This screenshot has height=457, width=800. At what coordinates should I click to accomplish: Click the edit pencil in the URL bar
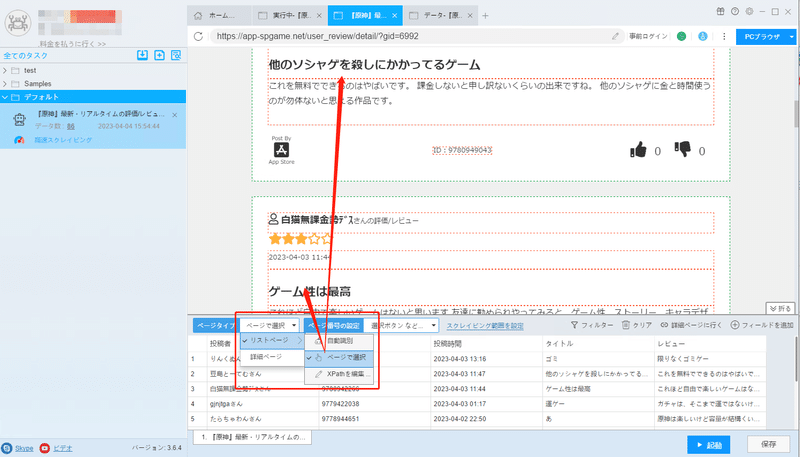point(615,36)
